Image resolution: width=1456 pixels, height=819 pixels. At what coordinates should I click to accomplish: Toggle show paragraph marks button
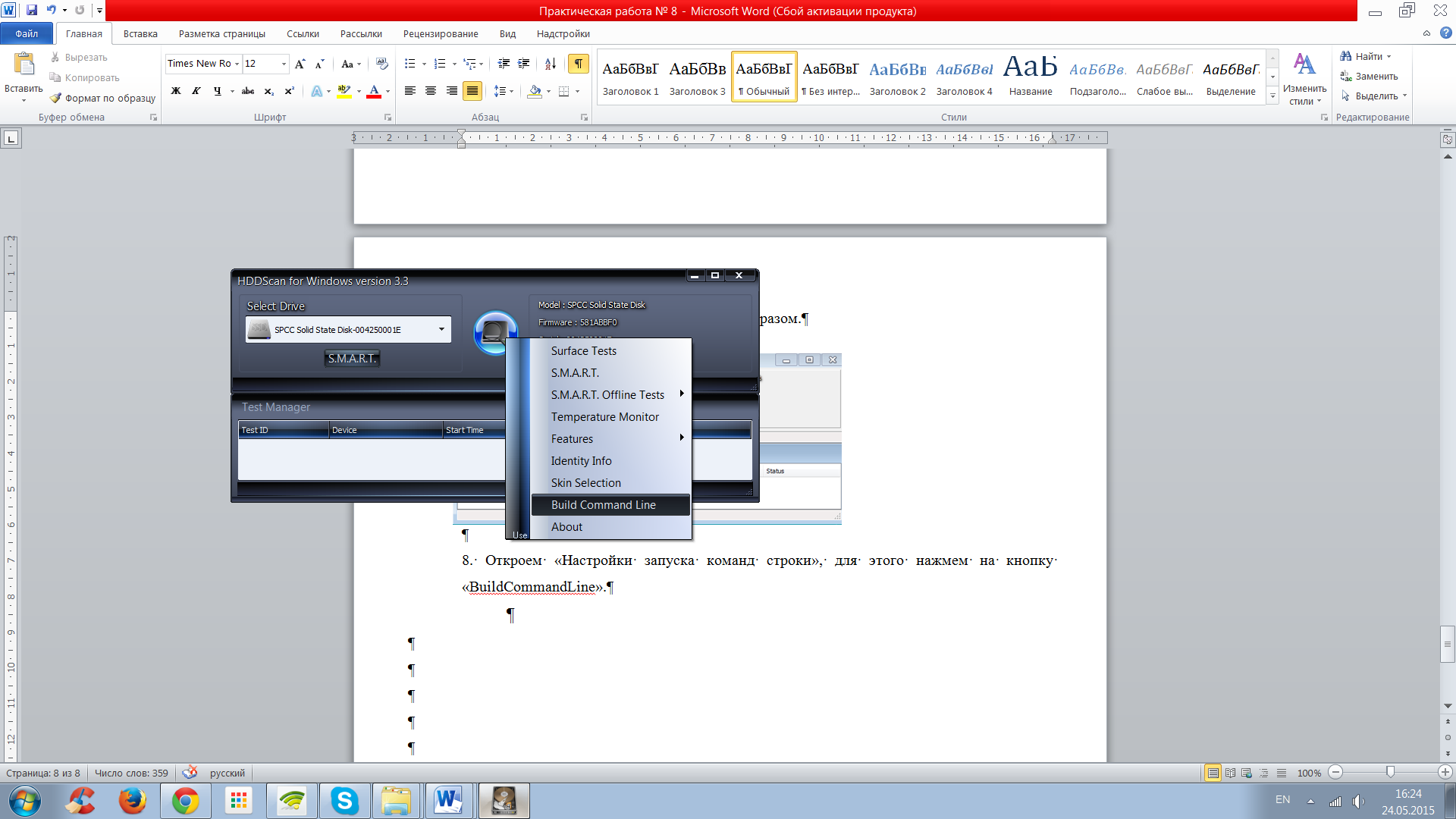coord(579,64)
